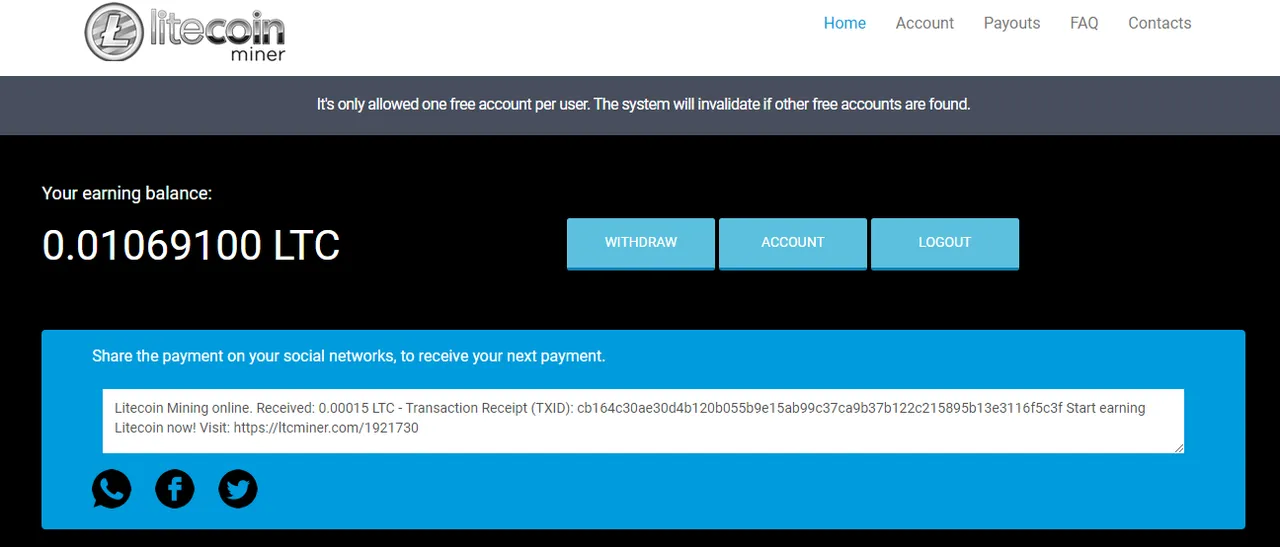
Task: Share payment via Twitter icon
Action: [x=238, y=489]
